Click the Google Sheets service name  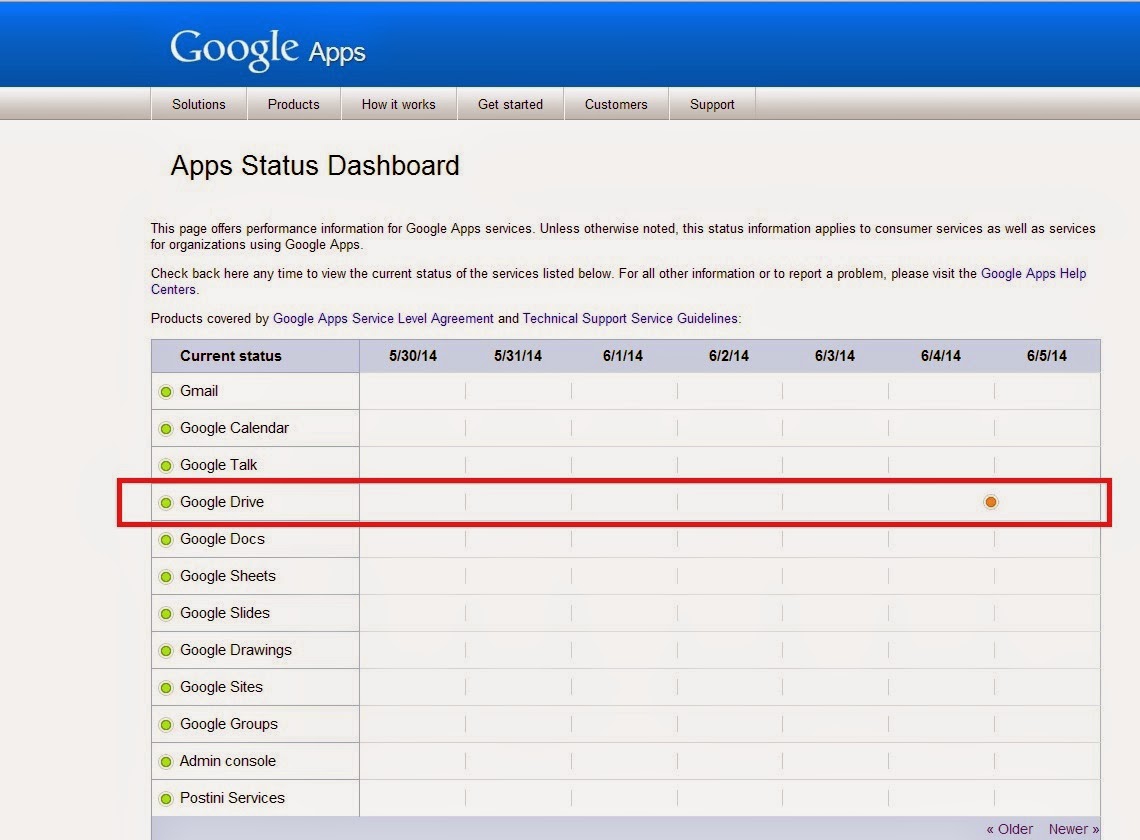(x=228, y=576)
